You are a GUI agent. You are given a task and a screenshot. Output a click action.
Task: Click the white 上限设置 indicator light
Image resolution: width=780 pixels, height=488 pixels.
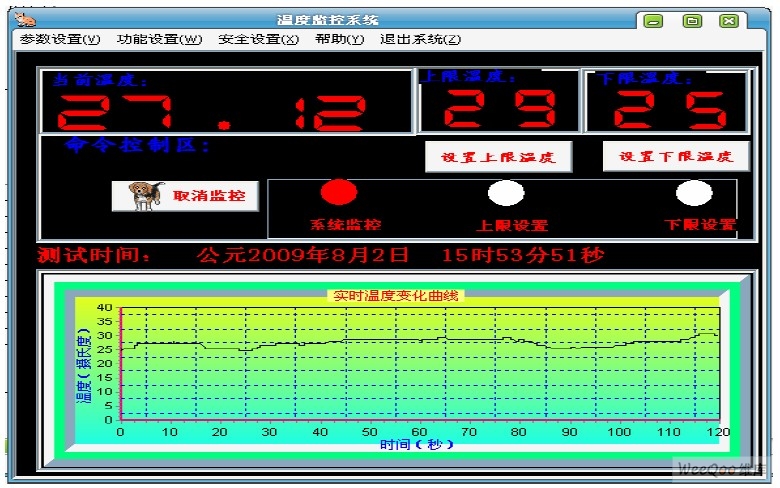[506, 192]
